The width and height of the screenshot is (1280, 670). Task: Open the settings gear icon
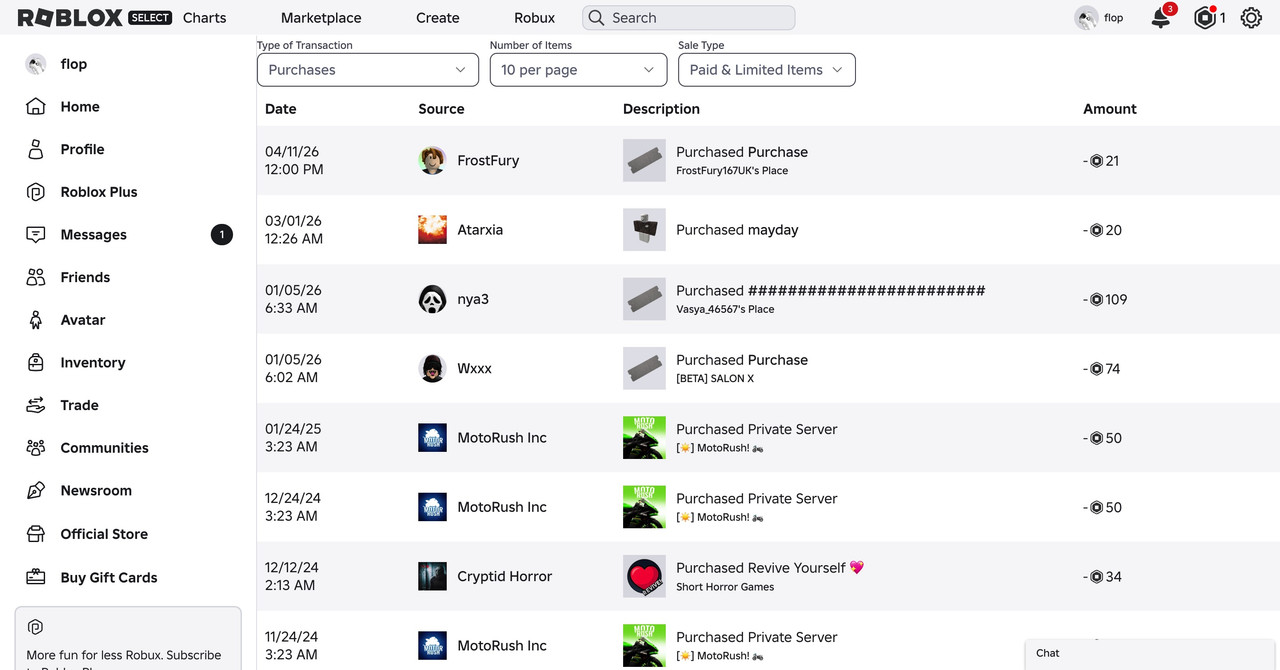coord(1251,17)
